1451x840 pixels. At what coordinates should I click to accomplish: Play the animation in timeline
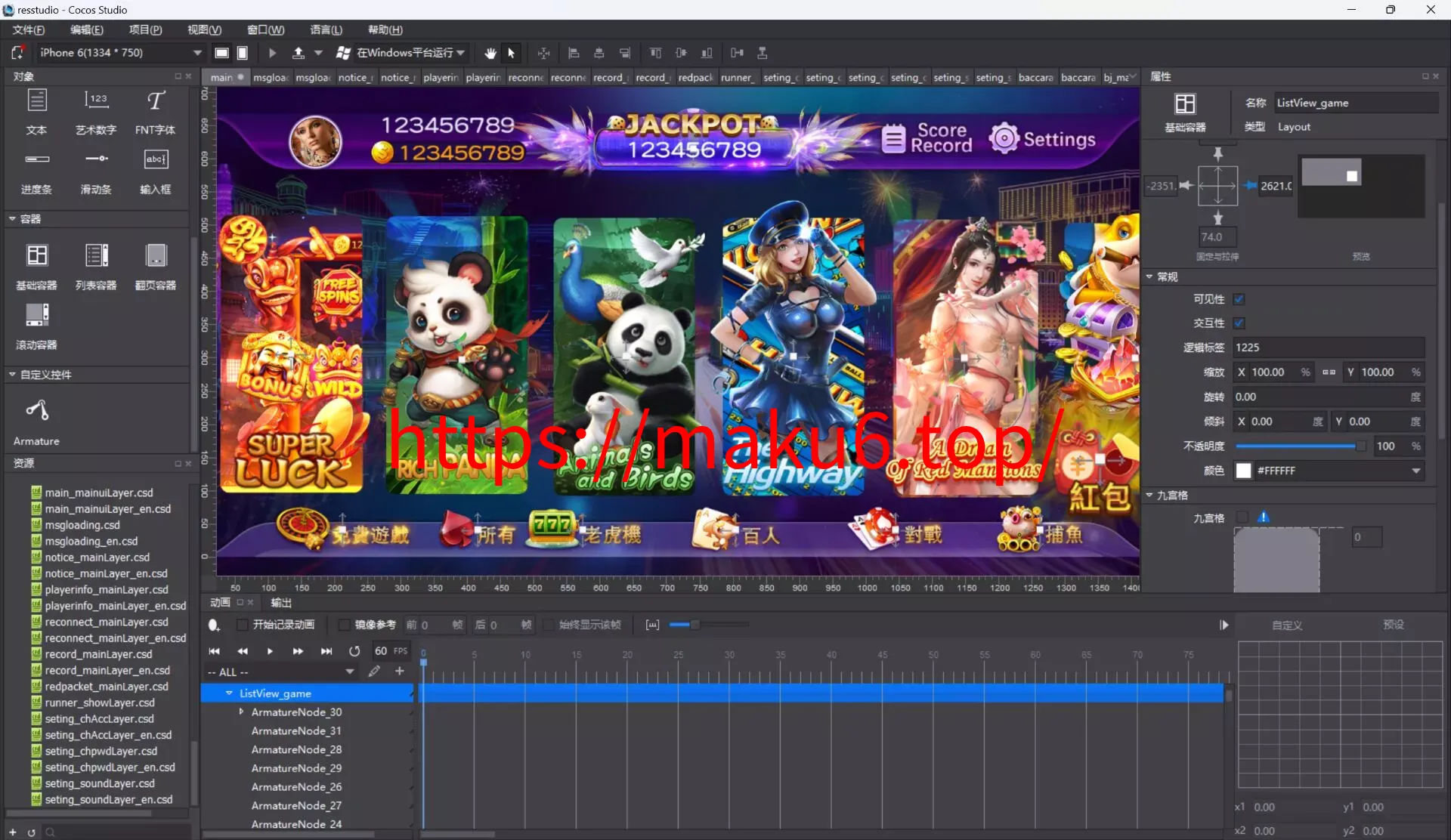click(270, 651)
